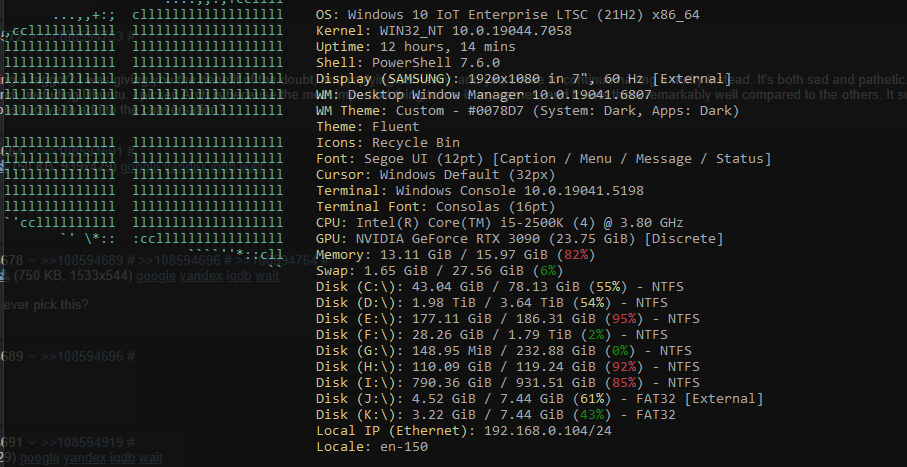Click the 'Disk (K:\): 3.22 GiB' line
The image size is (907, 467).
pos(496,415)
